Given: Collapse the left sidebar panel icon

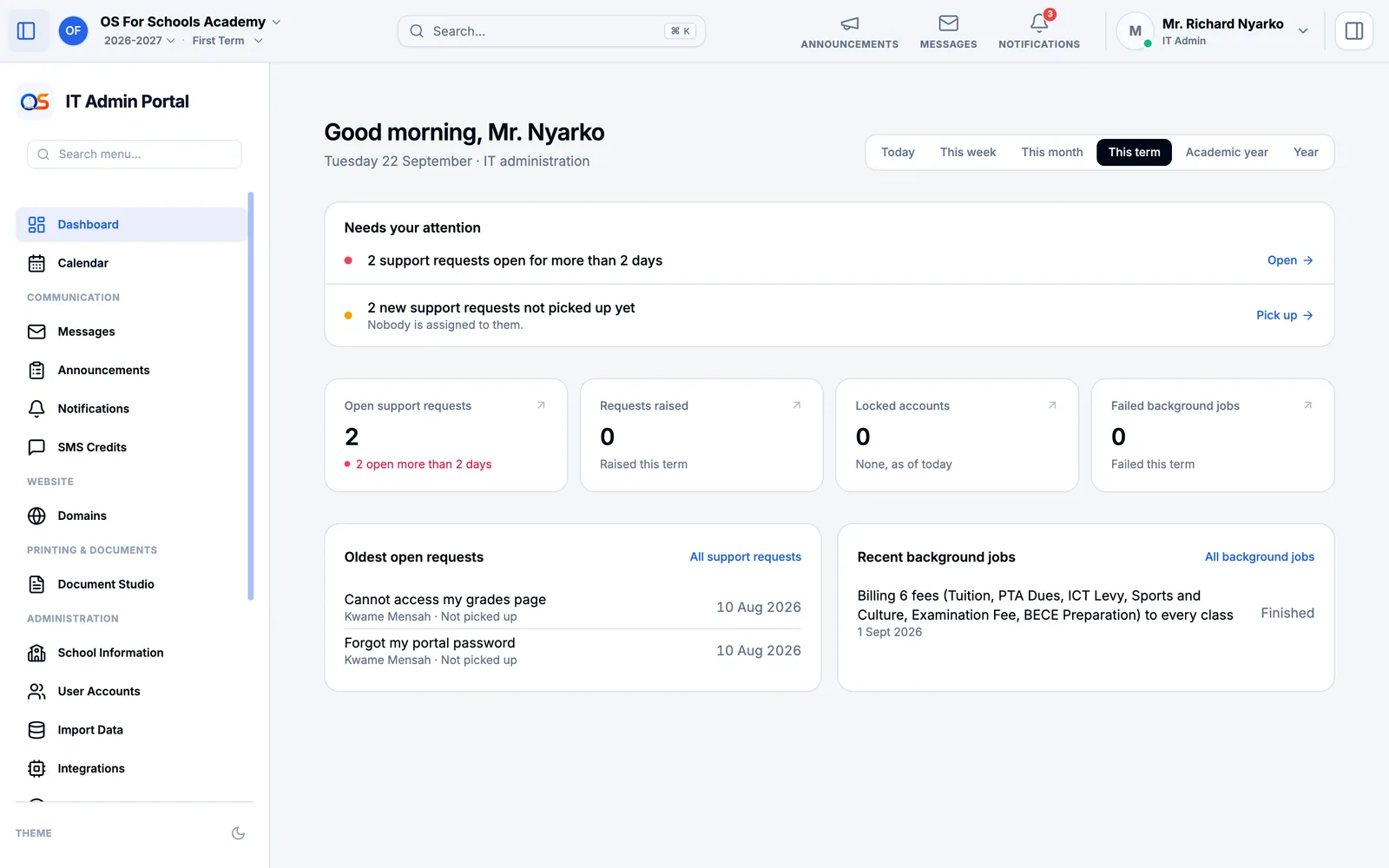Looking at the screenshot, I should [26, 31].
